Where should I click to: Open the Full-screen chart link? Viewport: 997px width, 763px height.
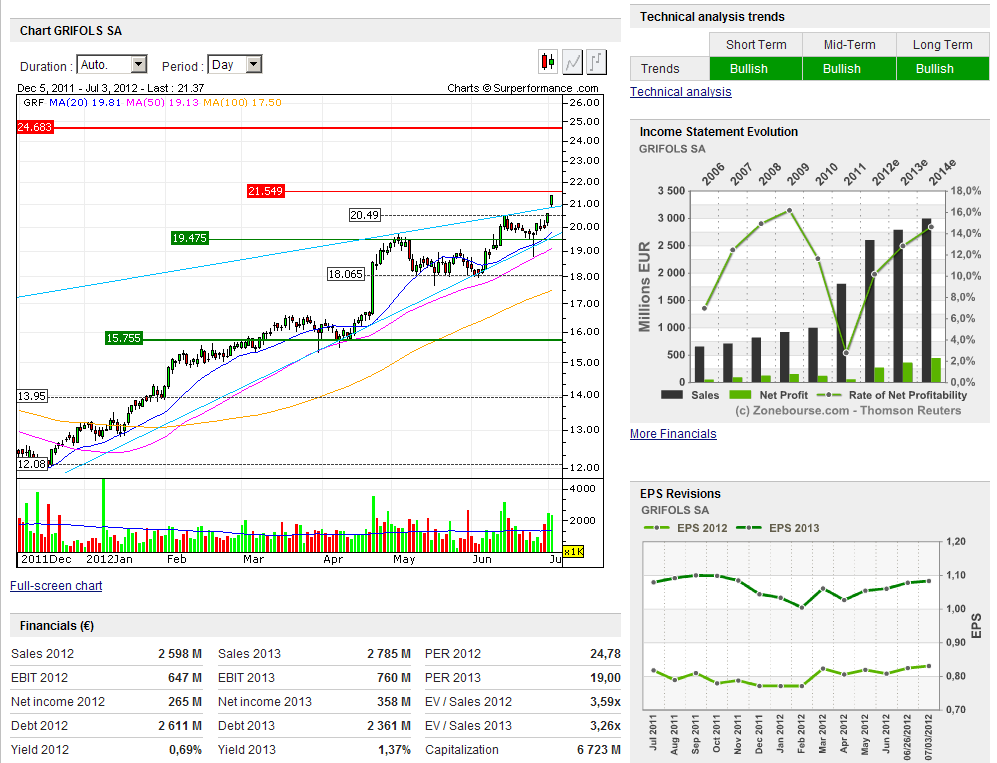pos(56,586)
